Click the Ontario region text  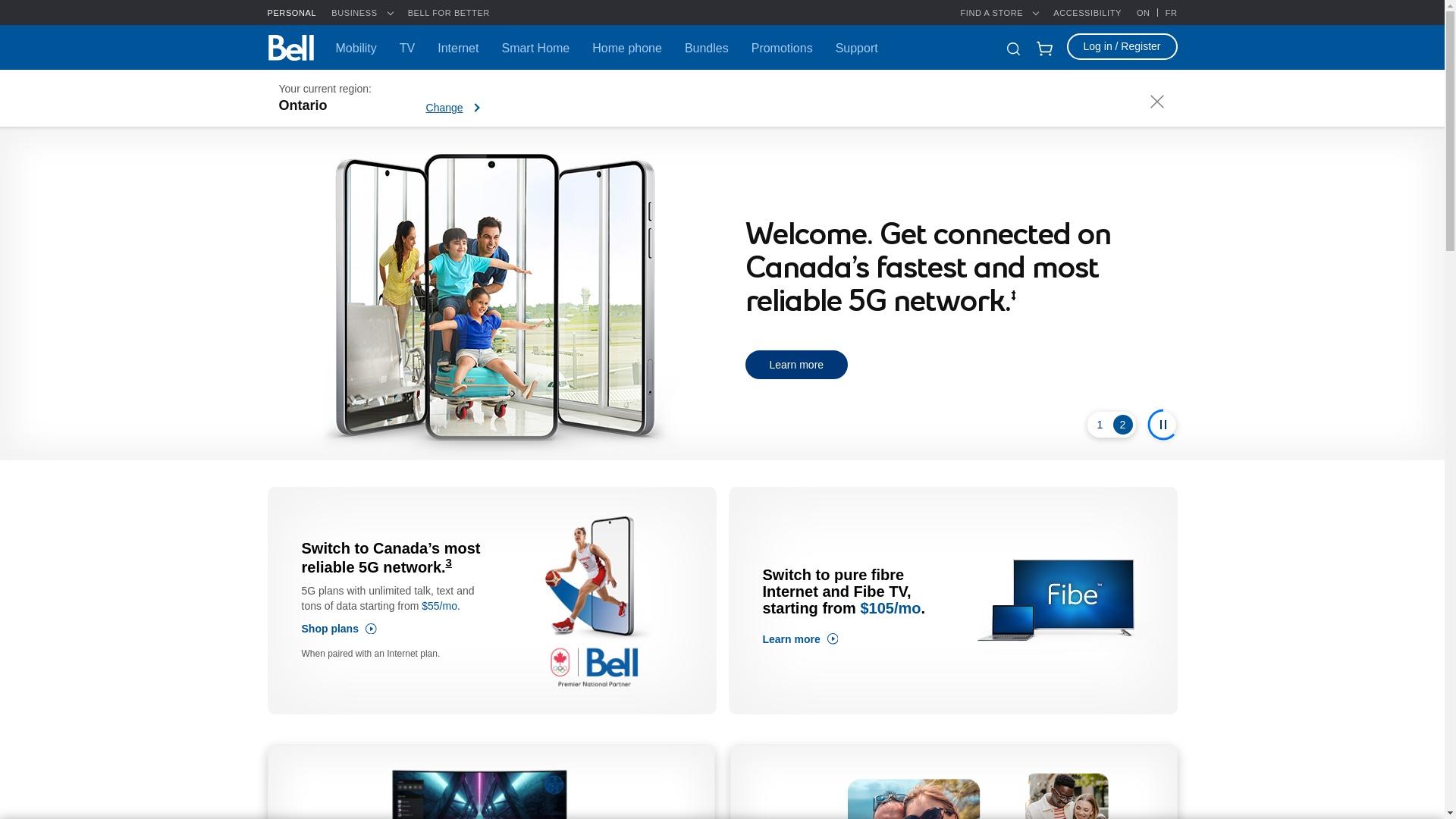point(303,105)
